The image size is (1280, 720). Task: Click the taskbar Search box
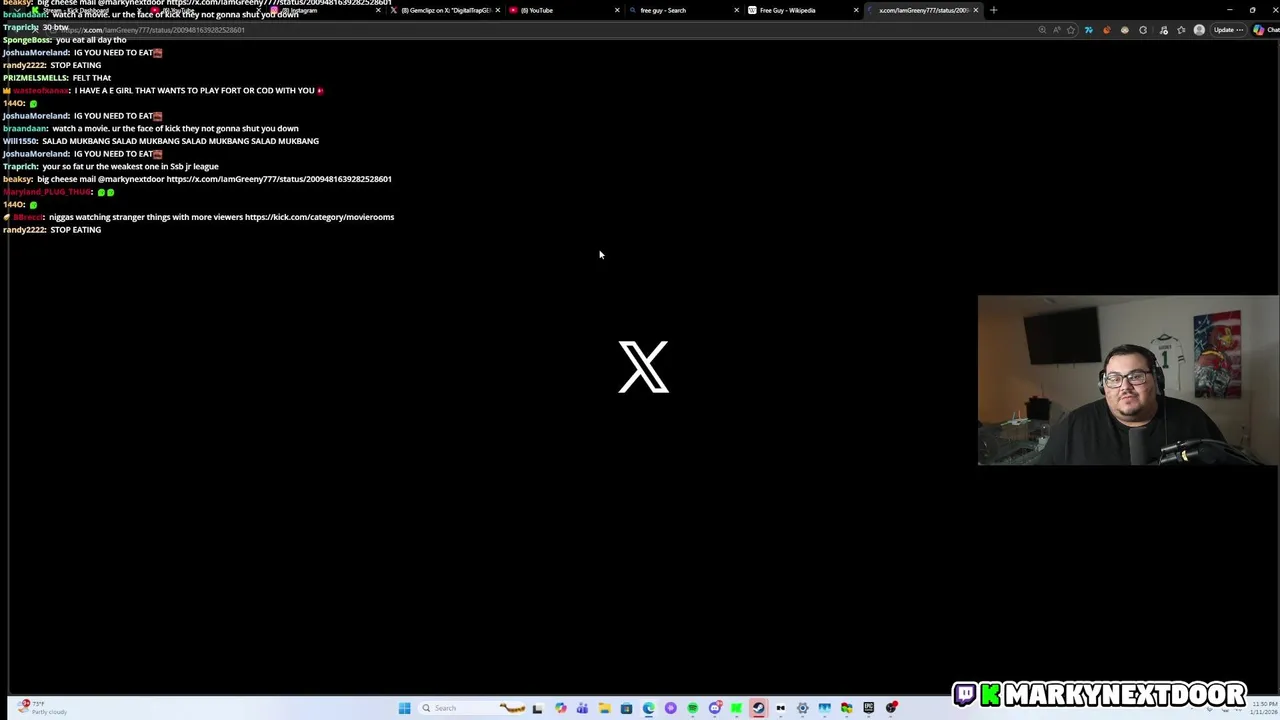(x=474, y=708)
